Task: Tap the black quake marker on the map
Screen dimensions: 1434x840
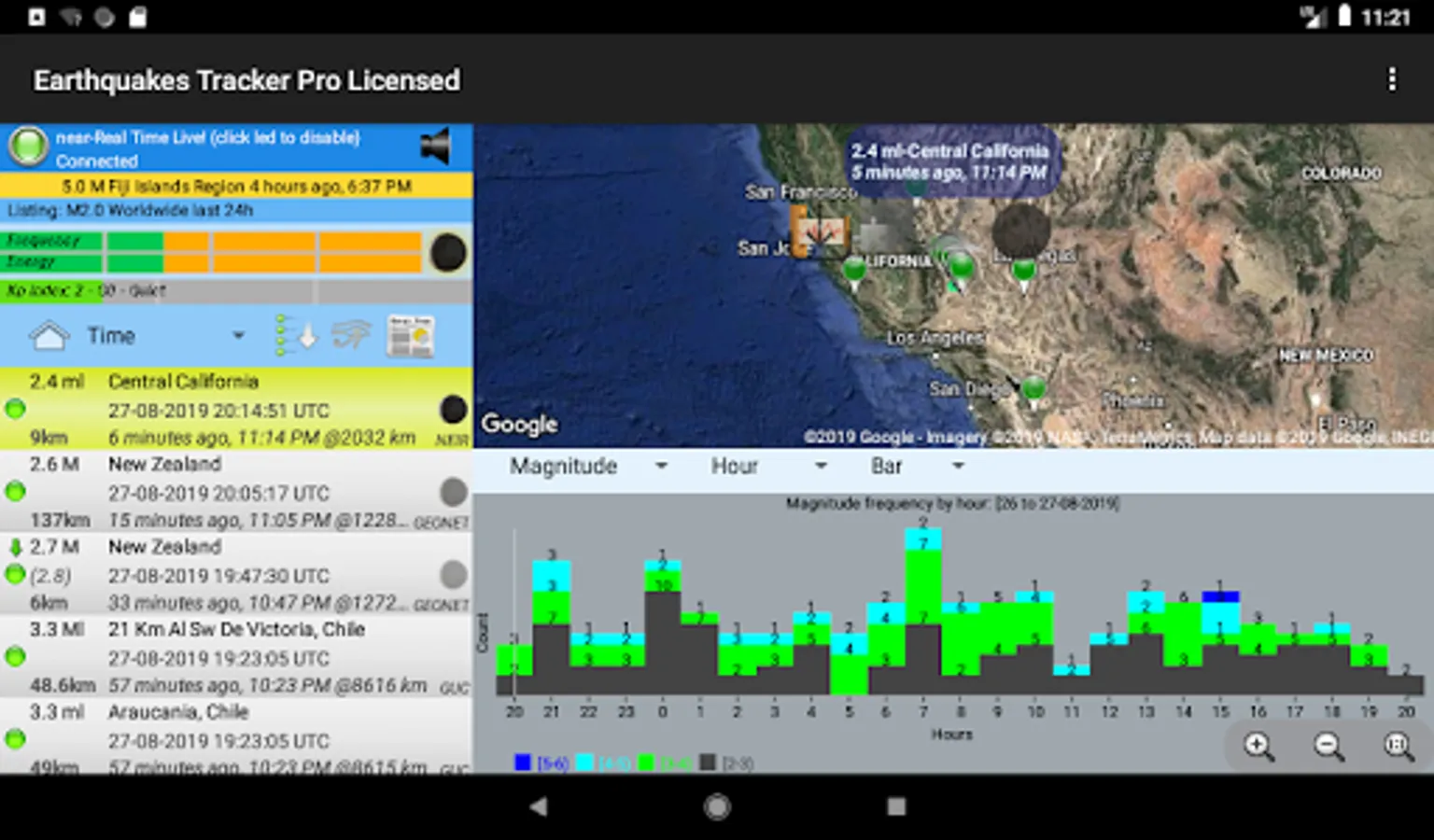Action: (1021, 231)
